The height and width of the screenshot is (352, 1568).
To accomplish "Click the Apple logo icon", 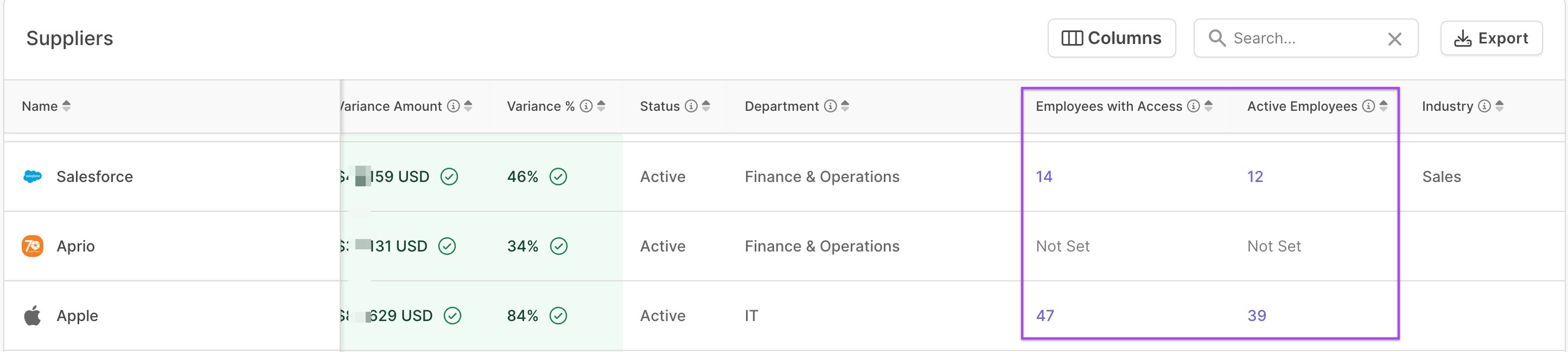I will pyautogui.click(x=32, y=316).
